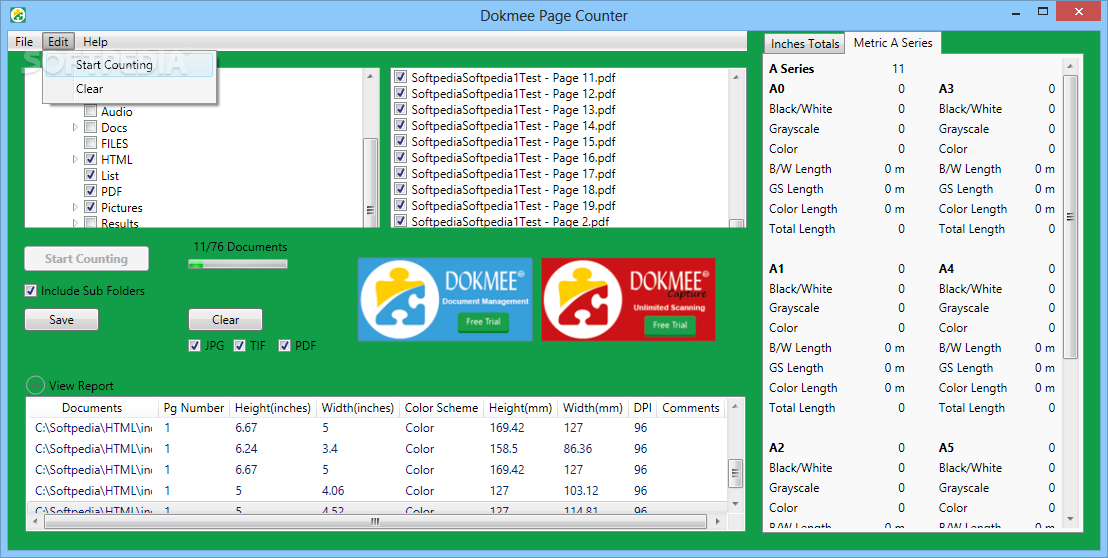Viewport: 1108px width, 558px height.
Task: Uncheck the PDF folder checkbox
Action: tap(90, 191)
